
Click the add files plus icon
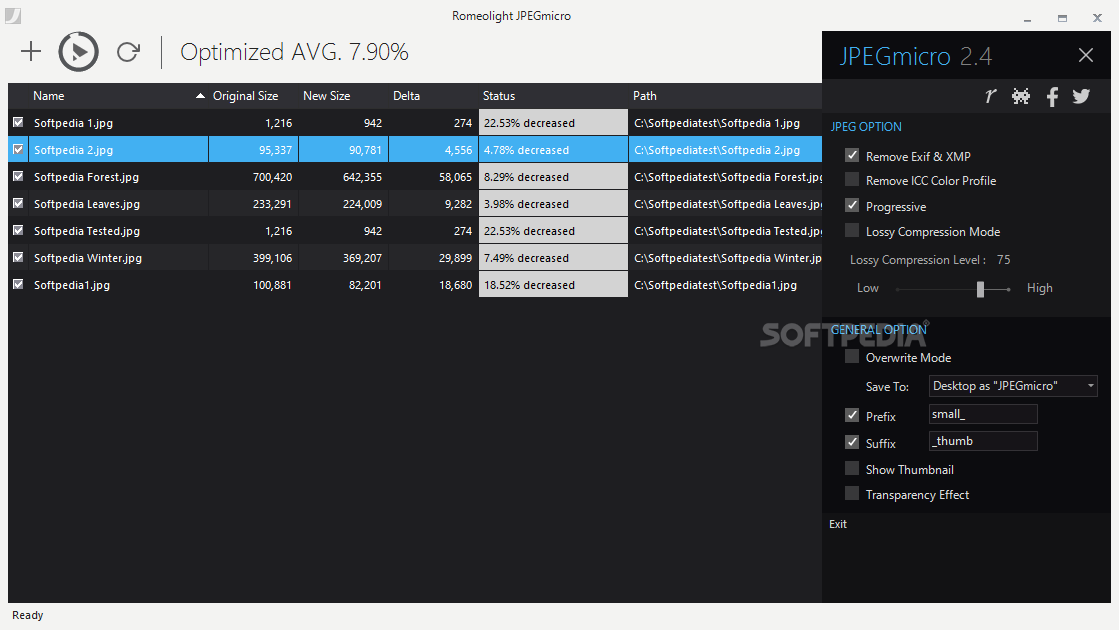tap(31, 51)
